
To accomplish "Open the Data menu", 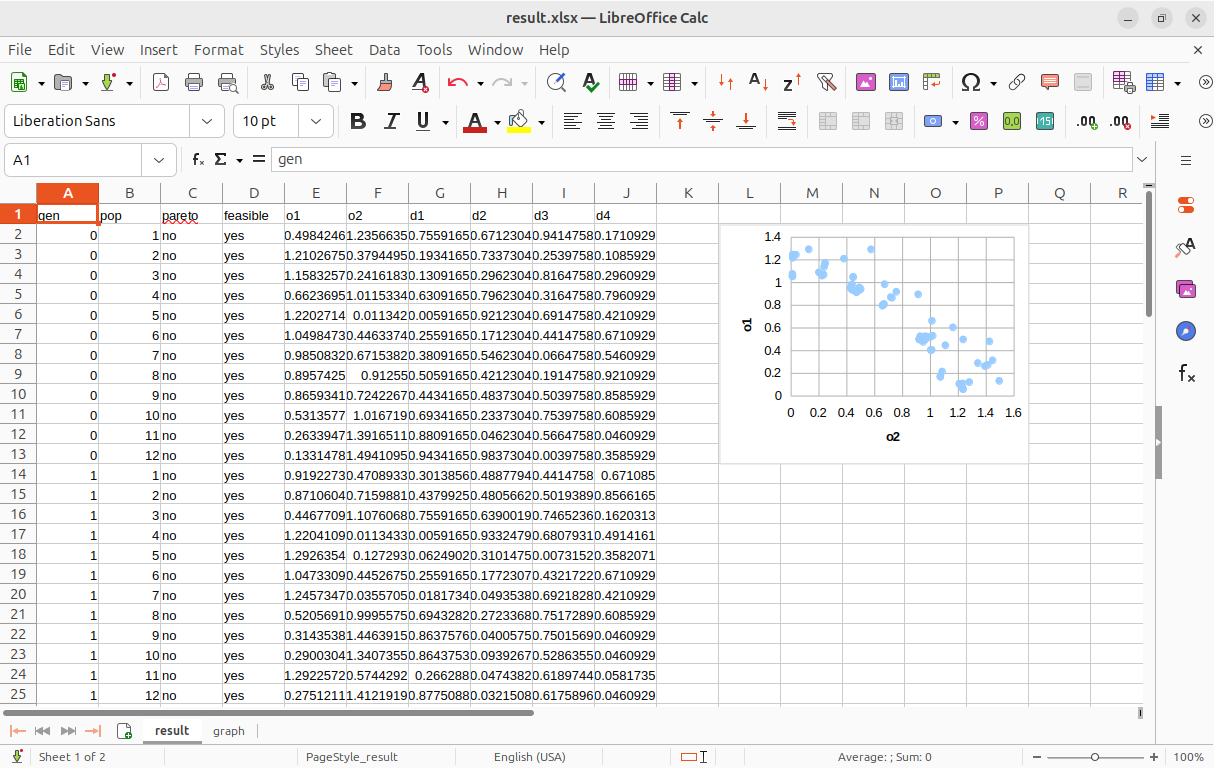I will coord(384,49).
